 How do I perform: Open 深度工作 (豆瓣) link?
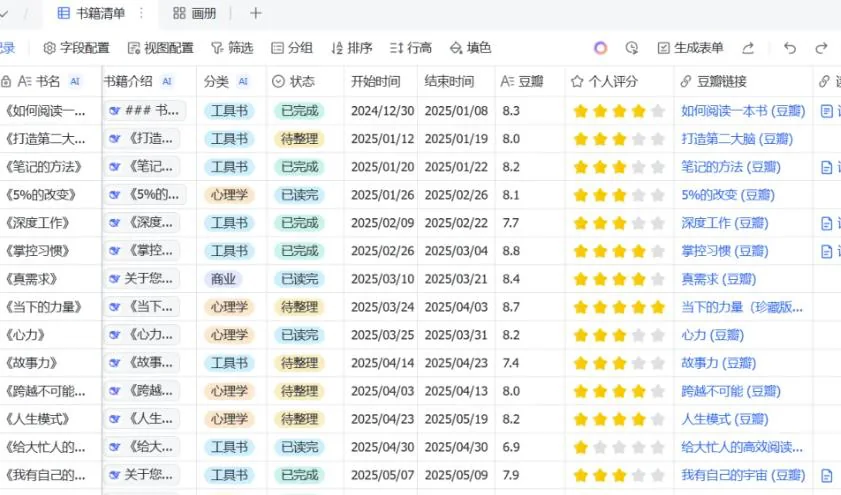pos(725,223)
